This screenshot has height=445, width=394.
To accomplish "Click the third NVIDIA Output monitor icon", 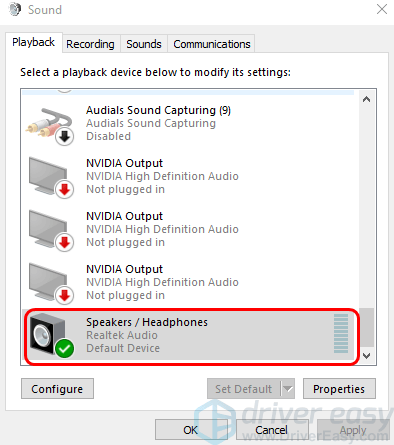I will (50, 283).
